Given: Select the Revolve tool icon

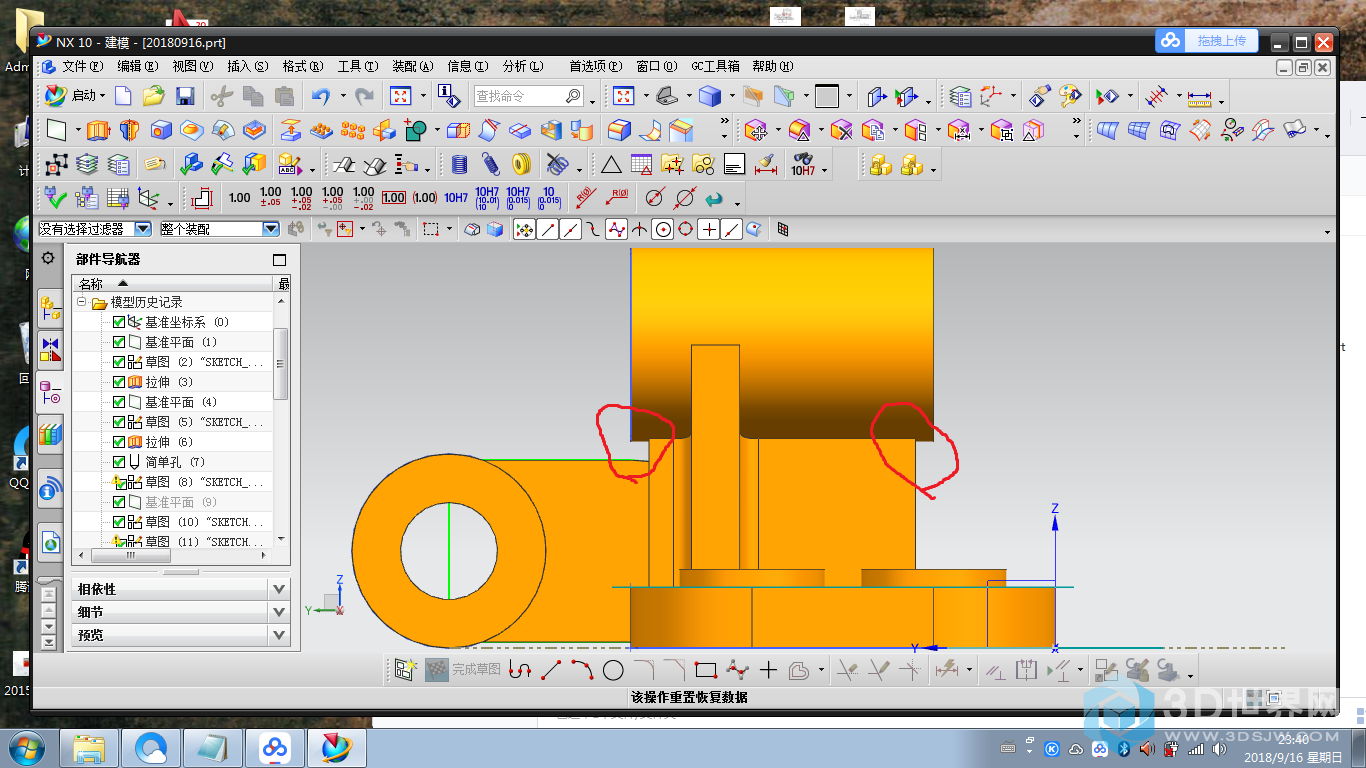Looking at the screenshot, I should coord(129,130).
